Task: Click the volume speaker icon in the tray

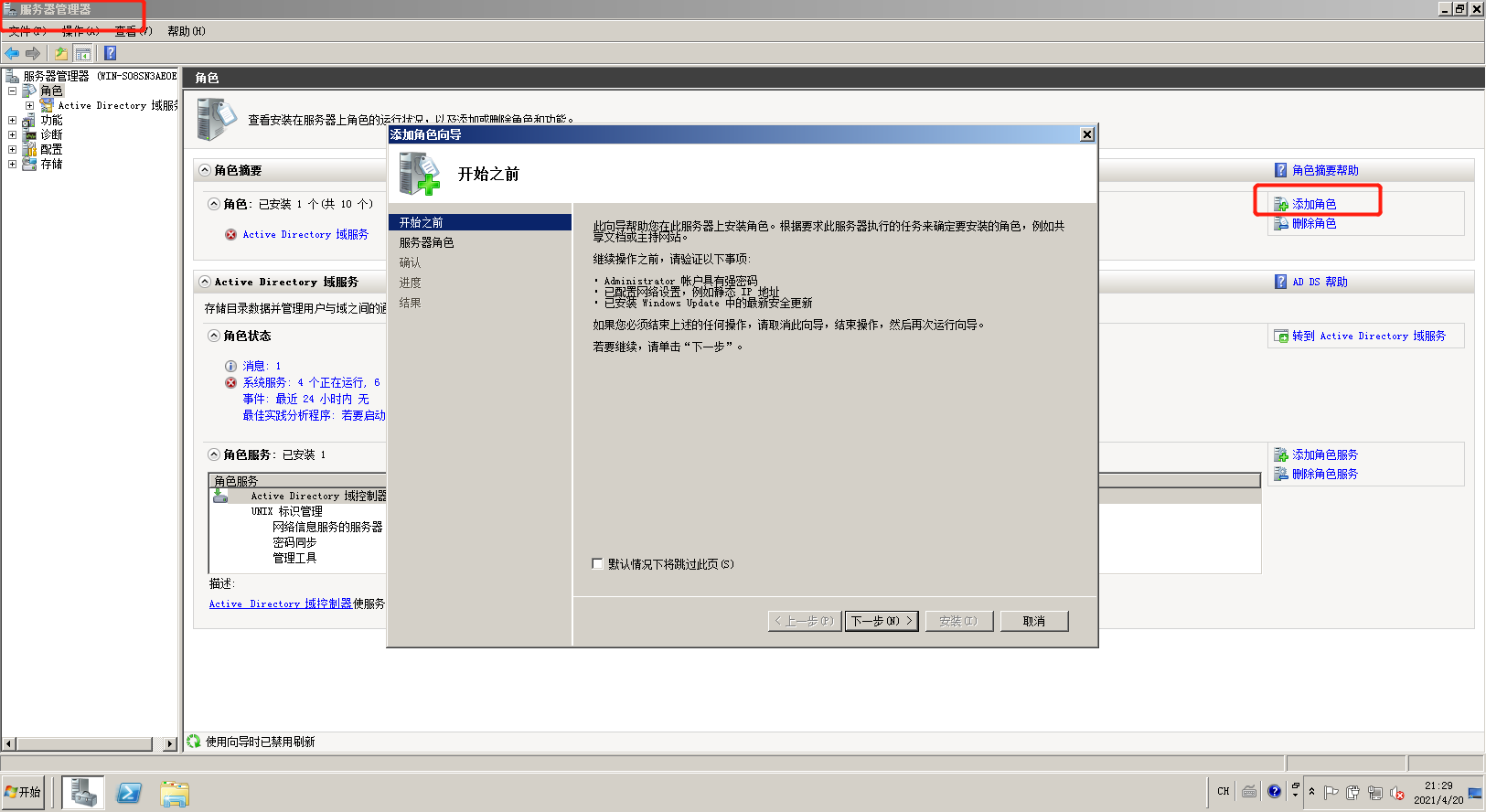Action: coord(1397,793)
